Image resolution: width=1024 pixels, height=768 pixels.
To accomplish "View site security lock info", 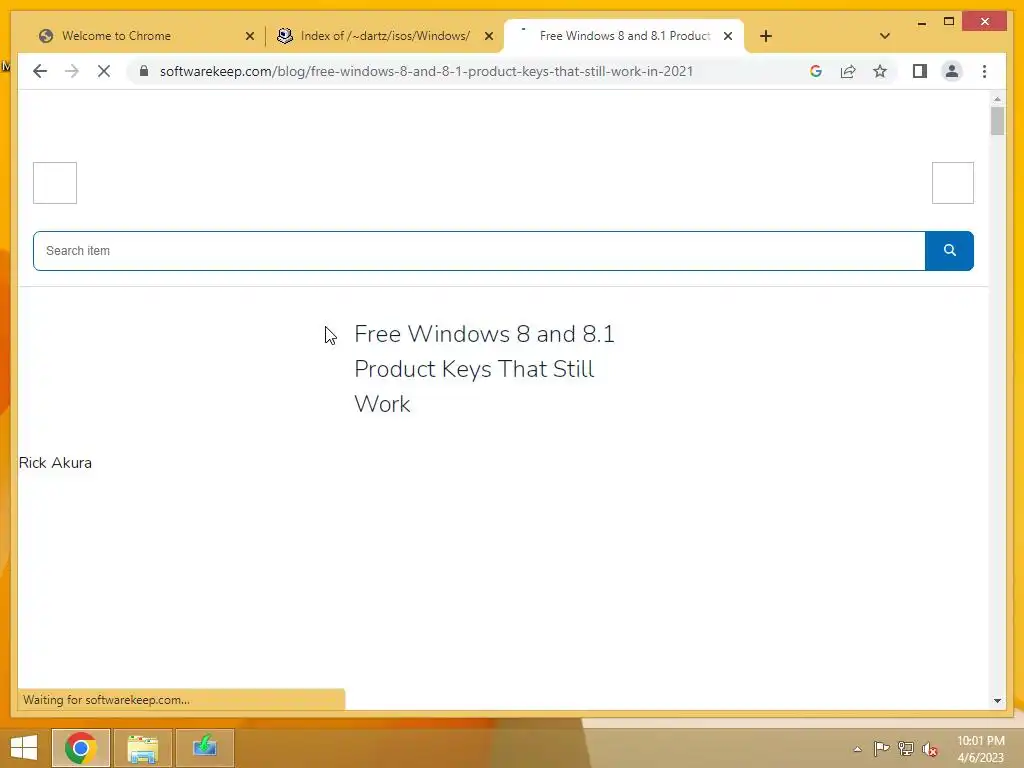I will [144, 71].
